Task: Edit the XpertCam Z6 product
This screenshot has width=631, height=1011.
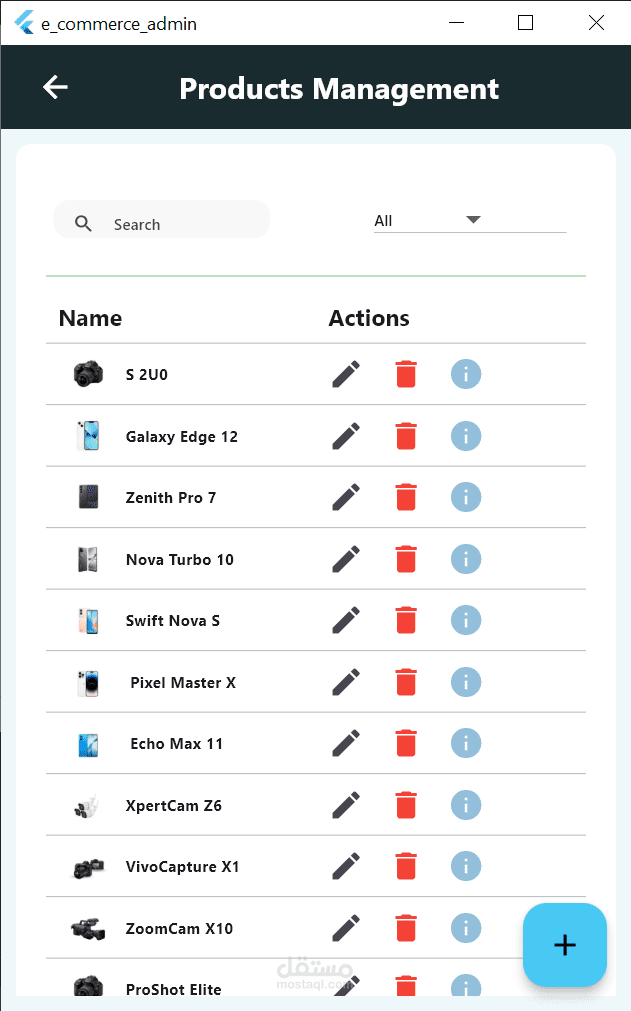Action: click(346, 805)
